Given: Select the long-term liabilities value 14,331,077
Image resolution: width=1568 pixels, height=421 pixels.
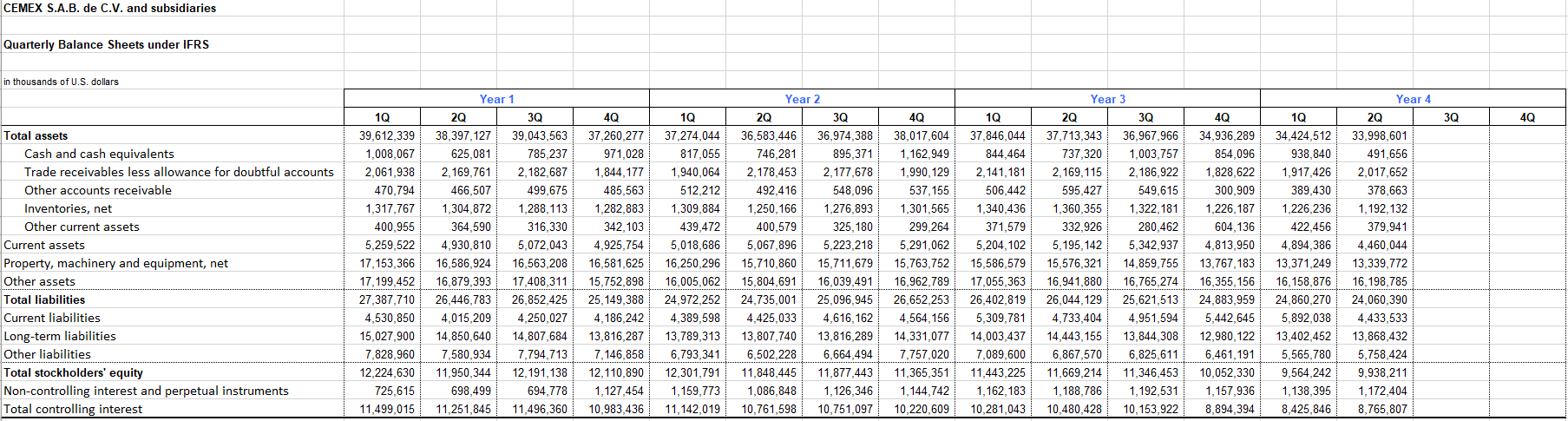Looking at the screenshot, I should [x=922, y=336].
